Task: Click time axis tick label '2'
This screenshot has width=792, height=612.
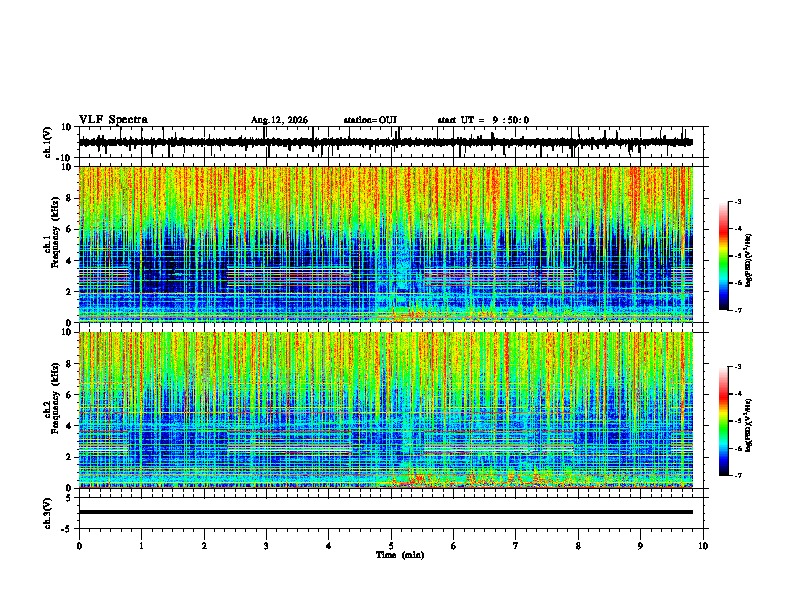Action: [x=204, y=546]
